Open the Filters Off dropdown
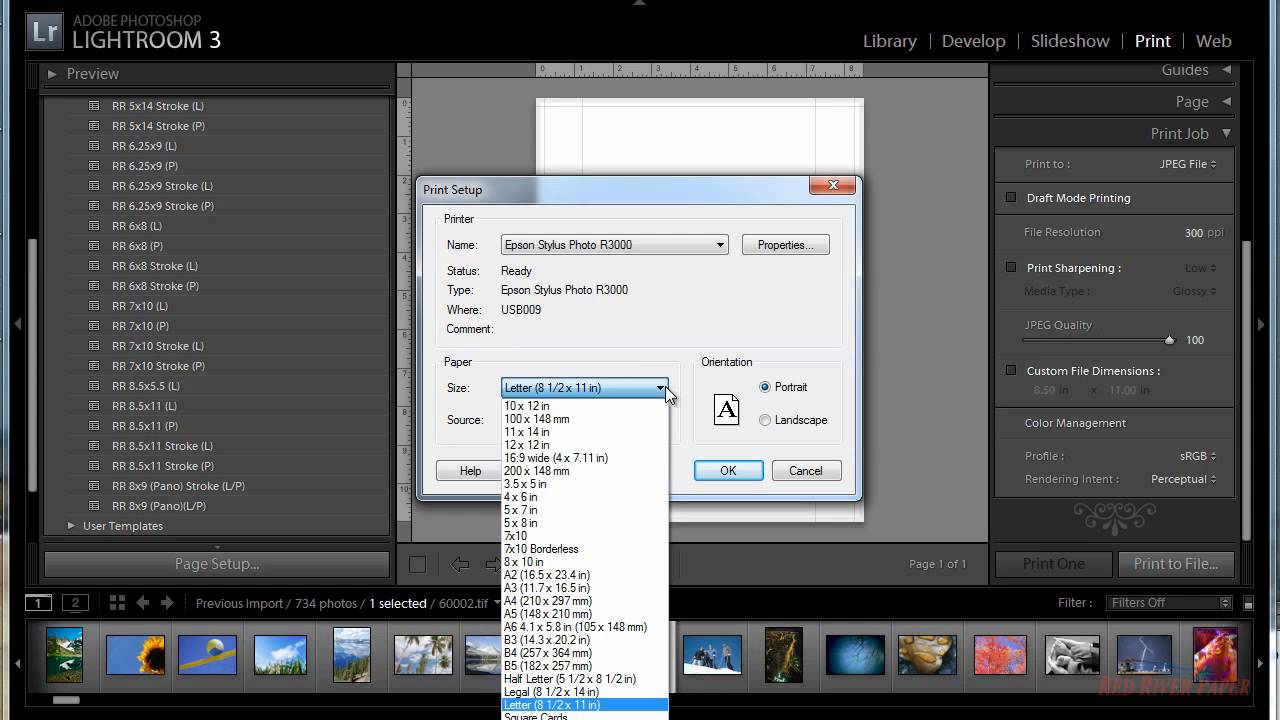The width and height of the screenshot is (1280, 720). click(1169, 603)
